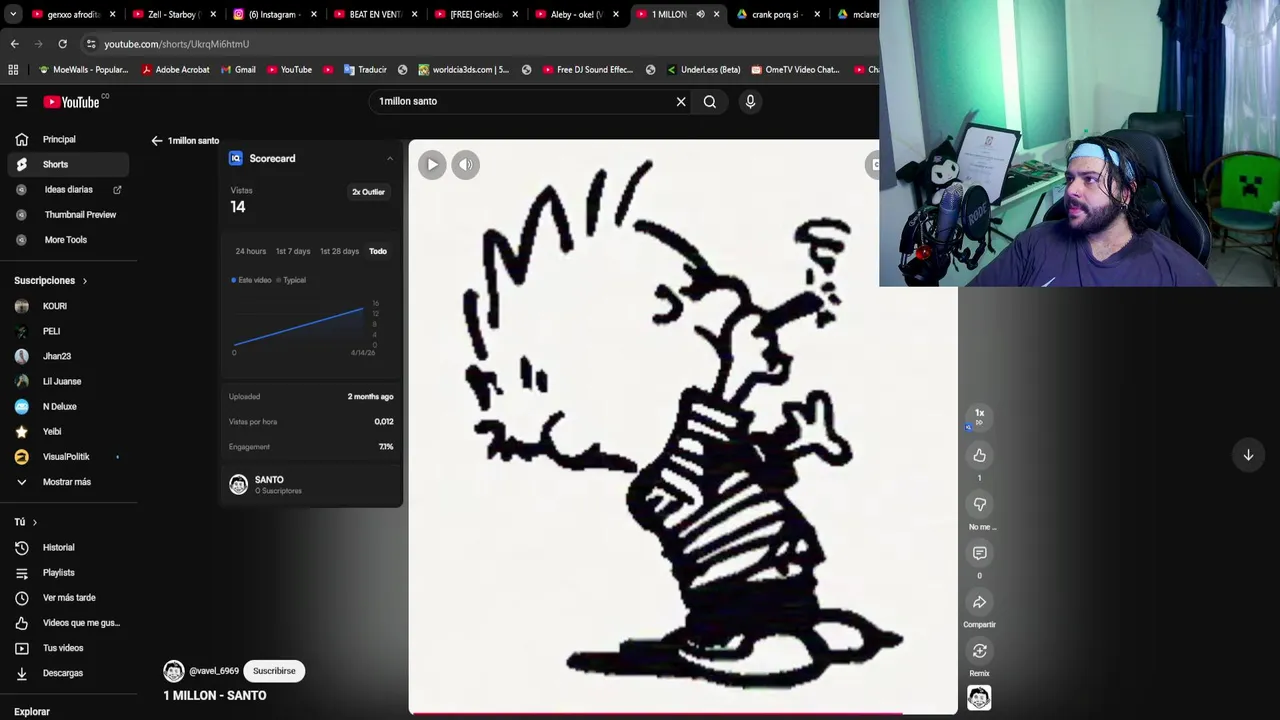Seek on the Short's red progress bar

tap(683, 714)
